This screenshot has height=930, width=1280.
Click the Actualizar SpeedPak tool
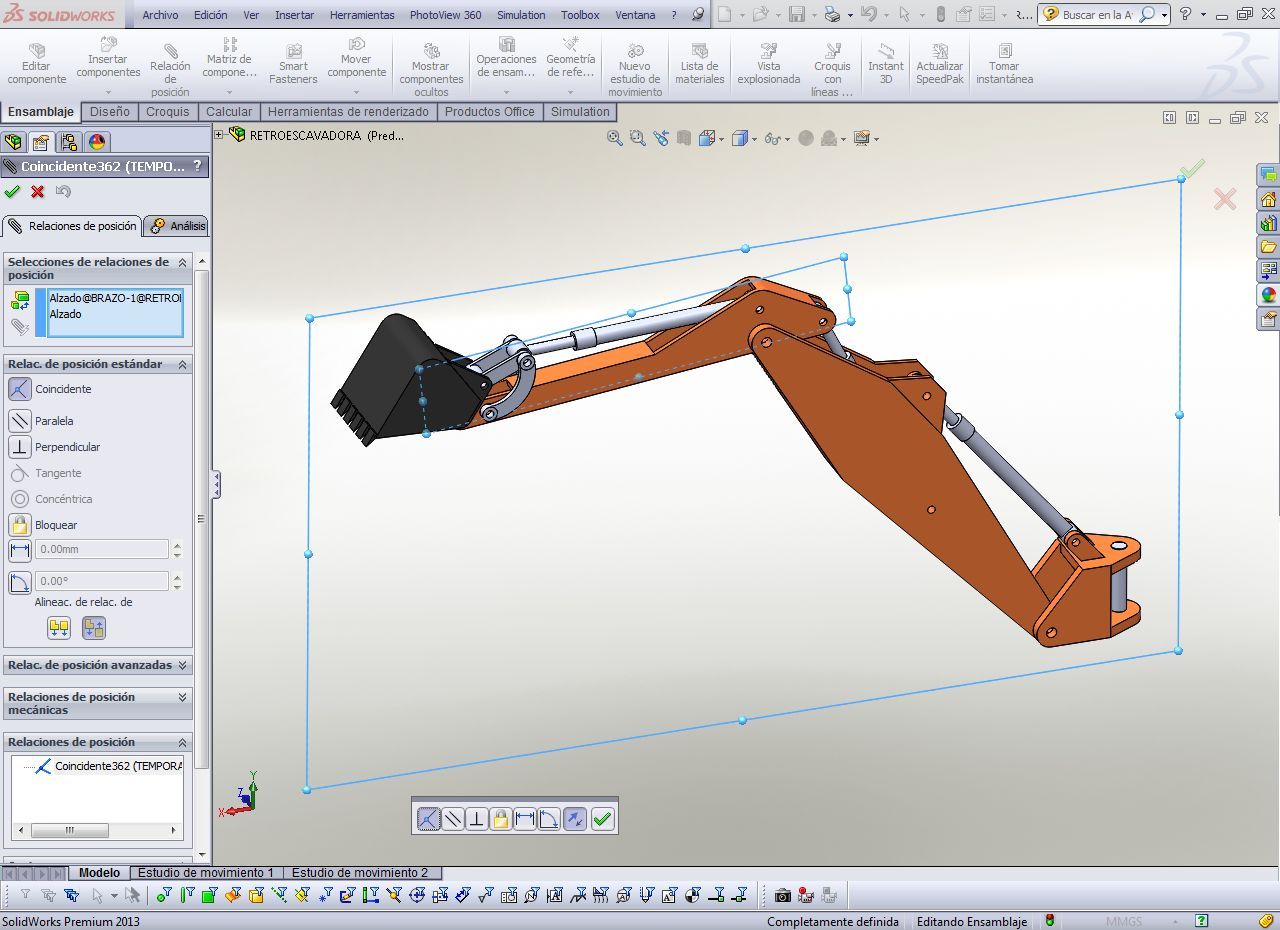point(940,64)
